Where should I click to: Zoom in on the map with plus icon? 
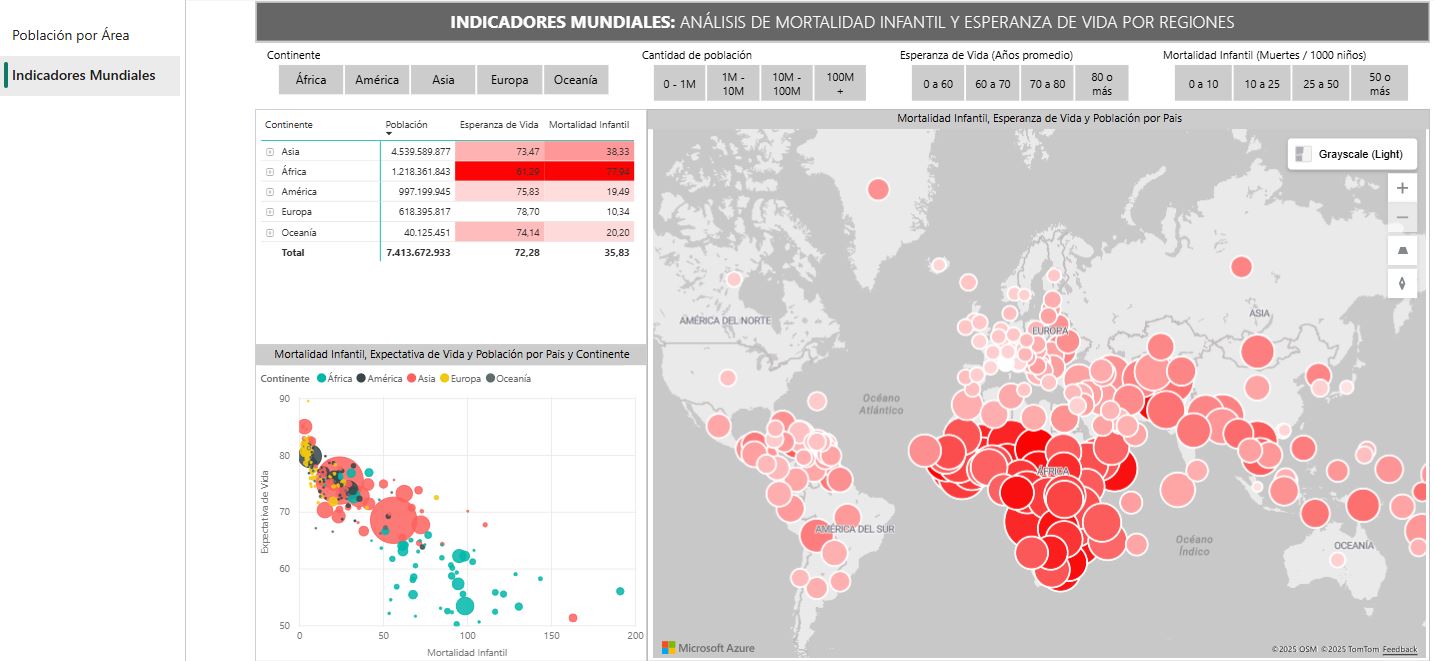(x=1402, y=187)
